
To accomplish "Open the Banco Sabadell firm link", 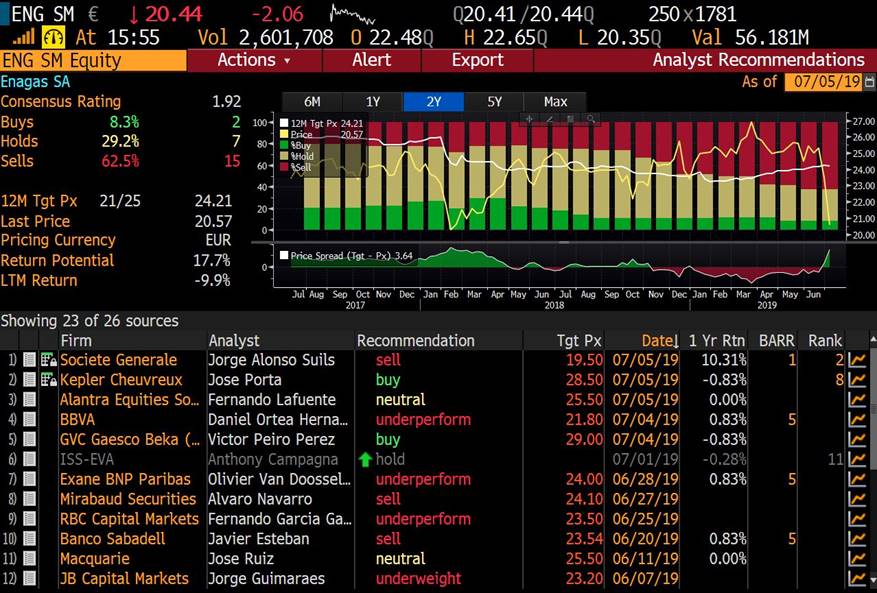I will [x=112, y=539].
